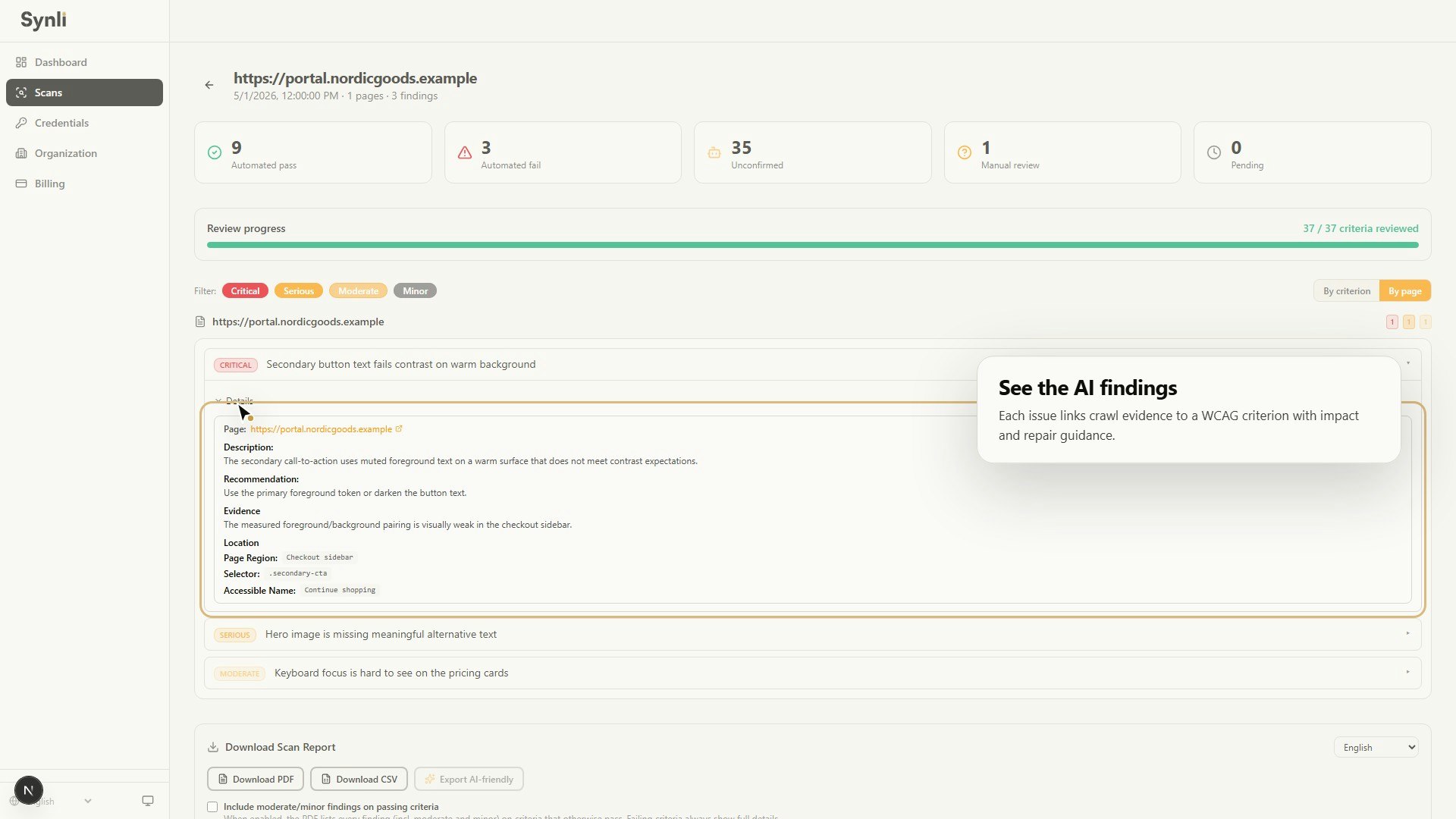The width and height of the screenshot is (1456, 819).
Task: Click the Synli logo
Action: pyautogui.click(x=43, y=20)
